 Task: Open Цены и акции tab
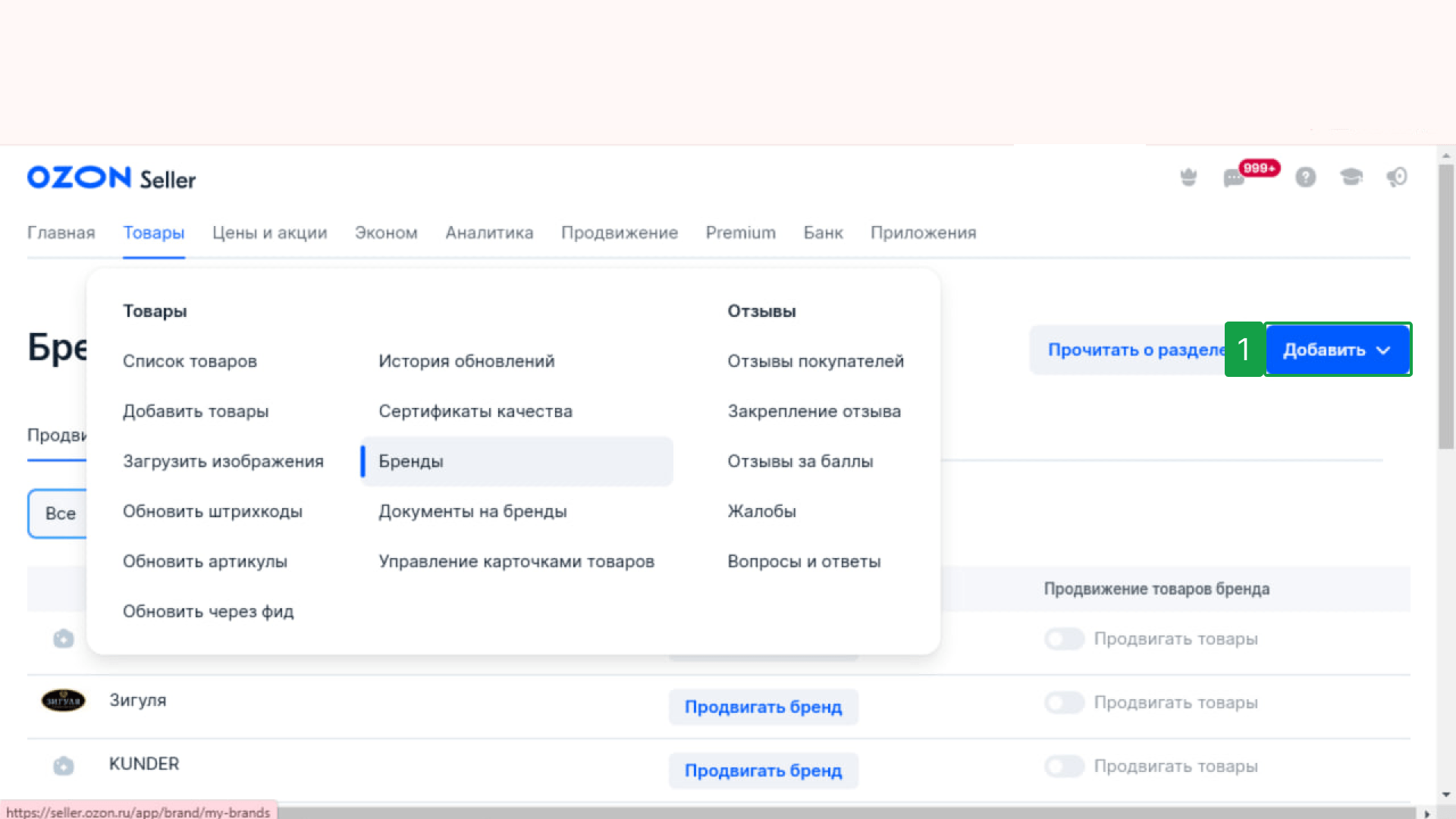pyautogui.click(x=270, y=233)
